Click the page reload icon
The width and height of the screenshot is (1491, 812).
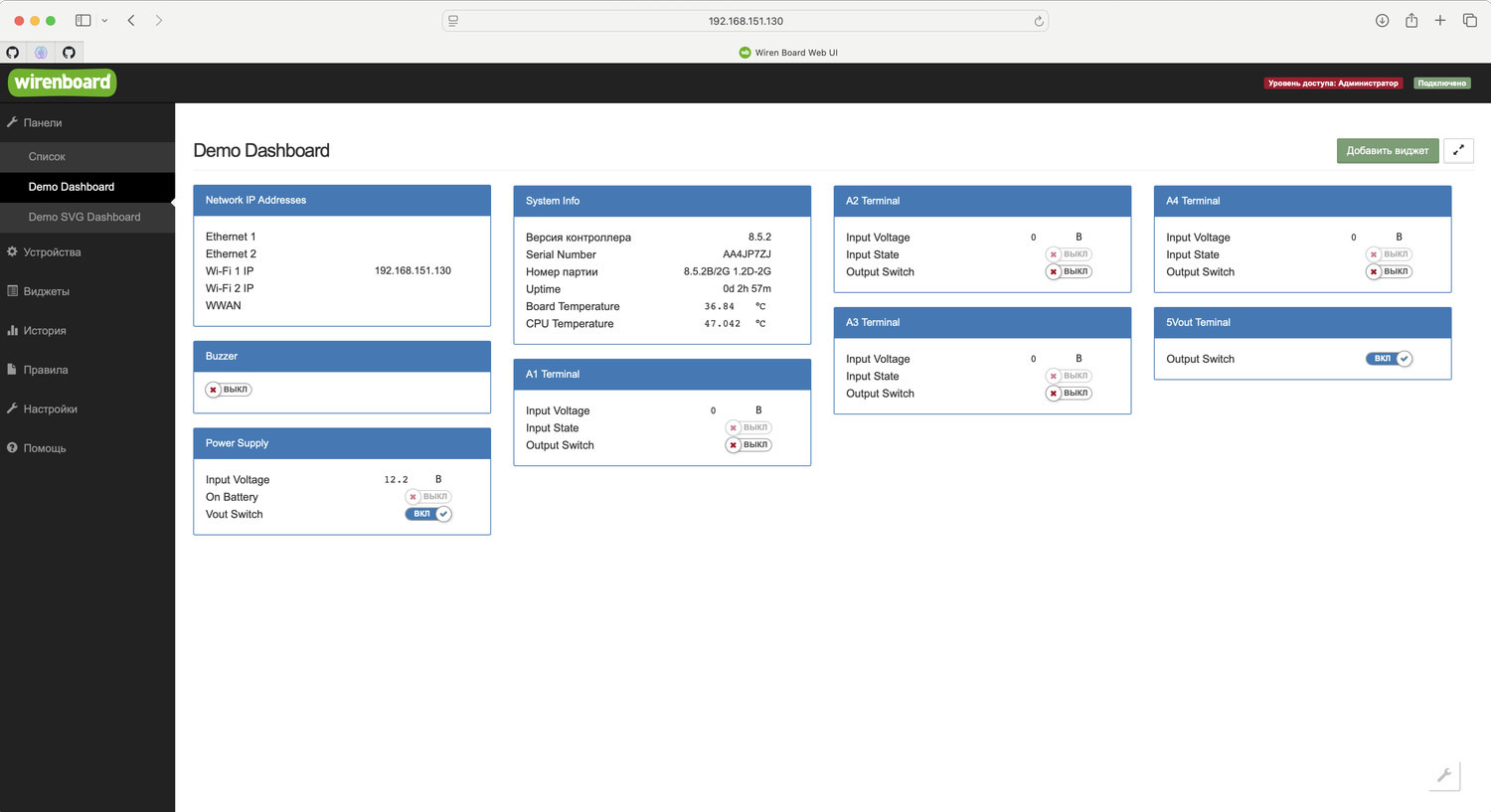[x=1039, y=21]
